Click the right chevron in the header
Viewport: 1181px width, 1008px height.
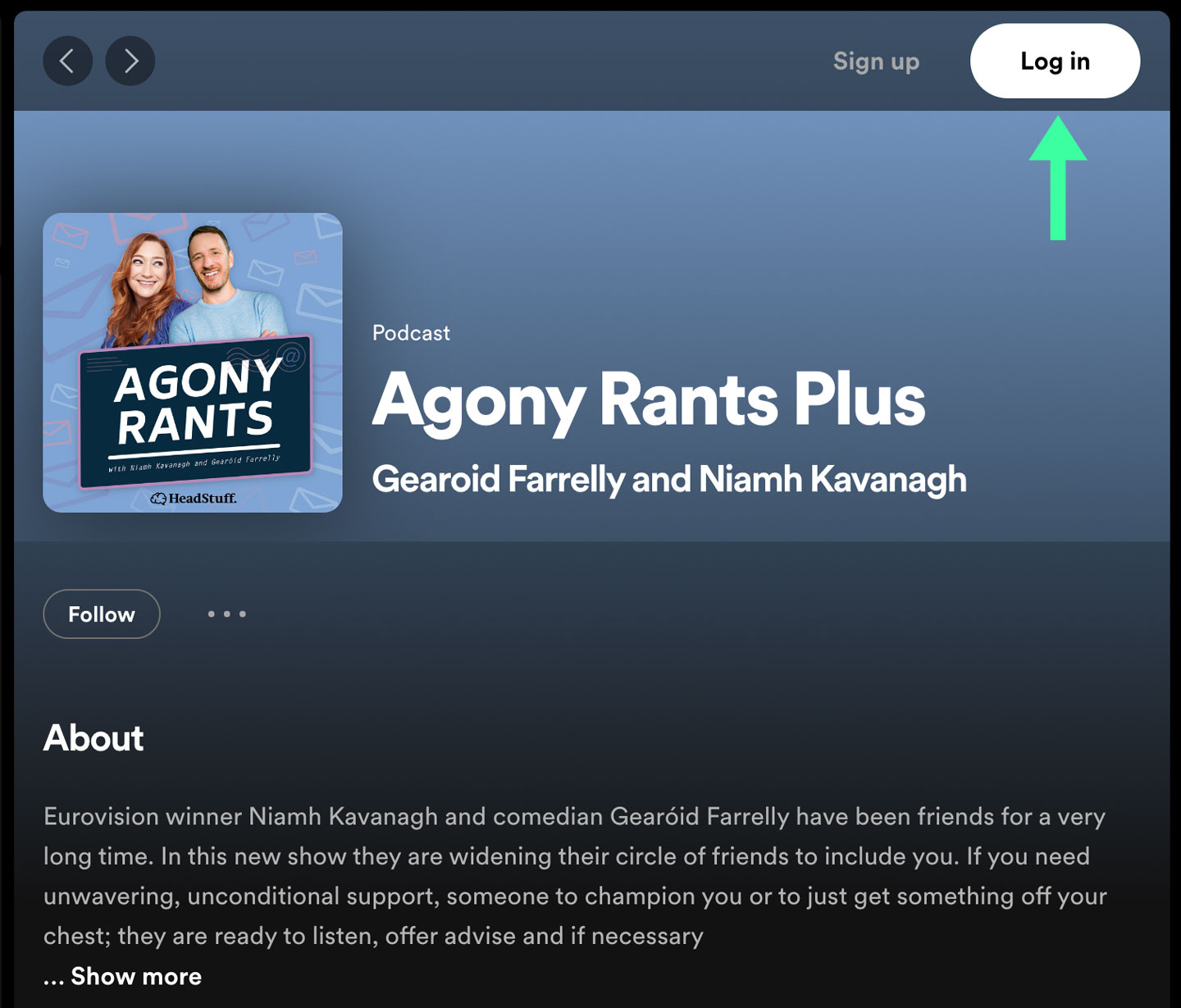point(130,61)
